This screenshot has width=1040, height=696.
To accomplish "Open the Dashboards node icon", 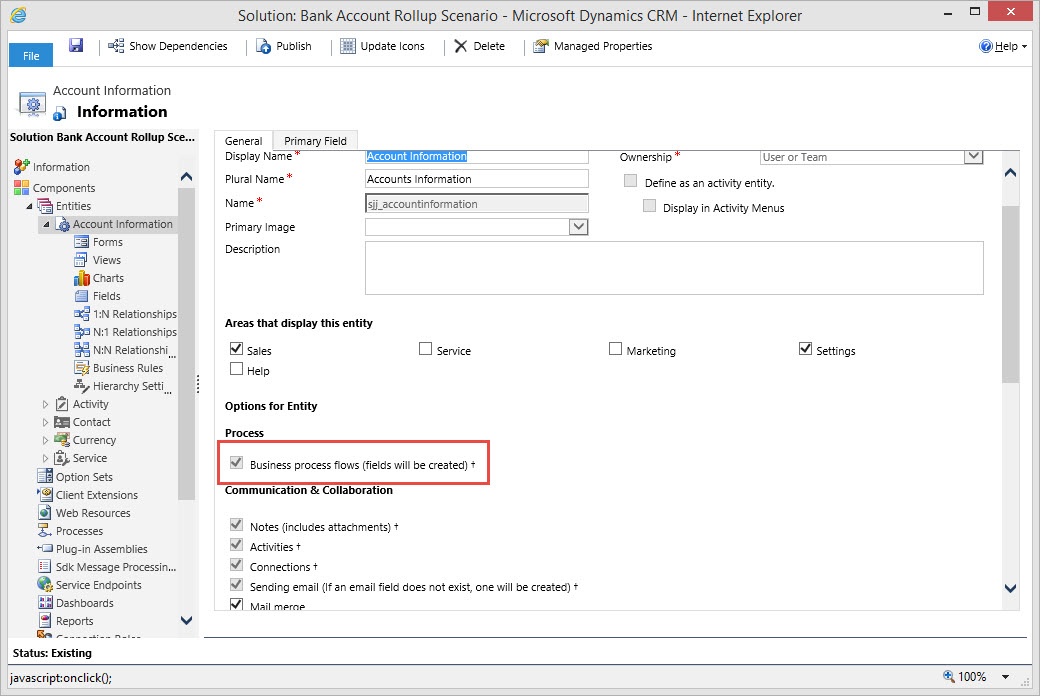I will [45, 603].
